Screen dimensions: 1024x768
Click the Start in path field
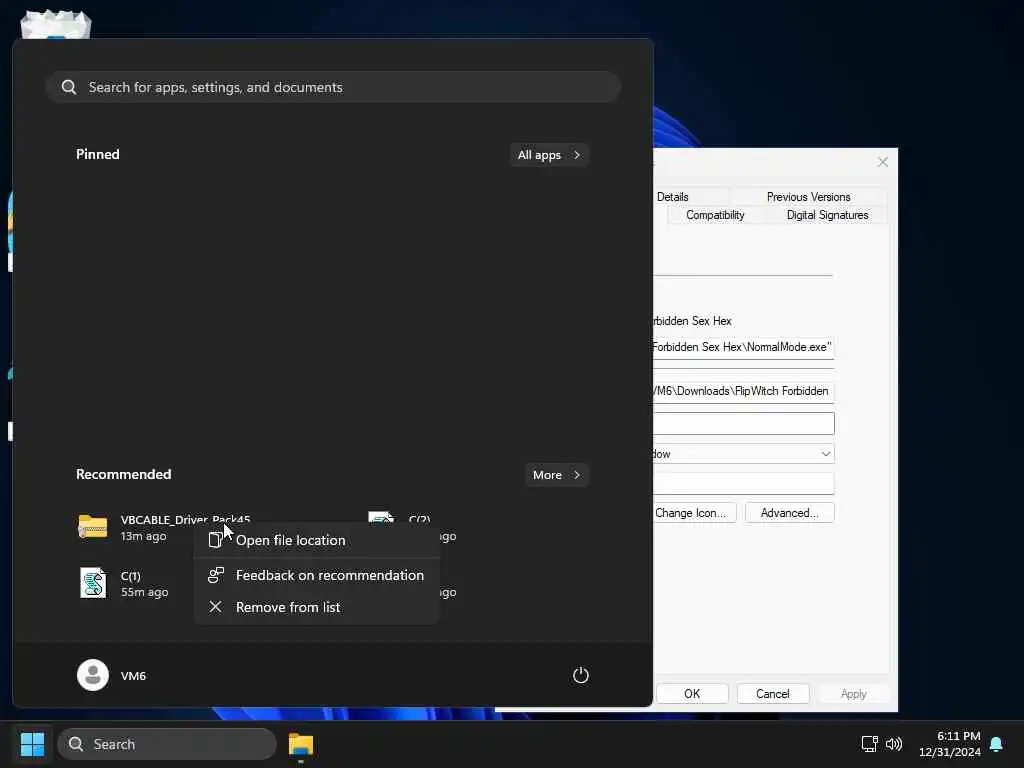pos(743,391)
